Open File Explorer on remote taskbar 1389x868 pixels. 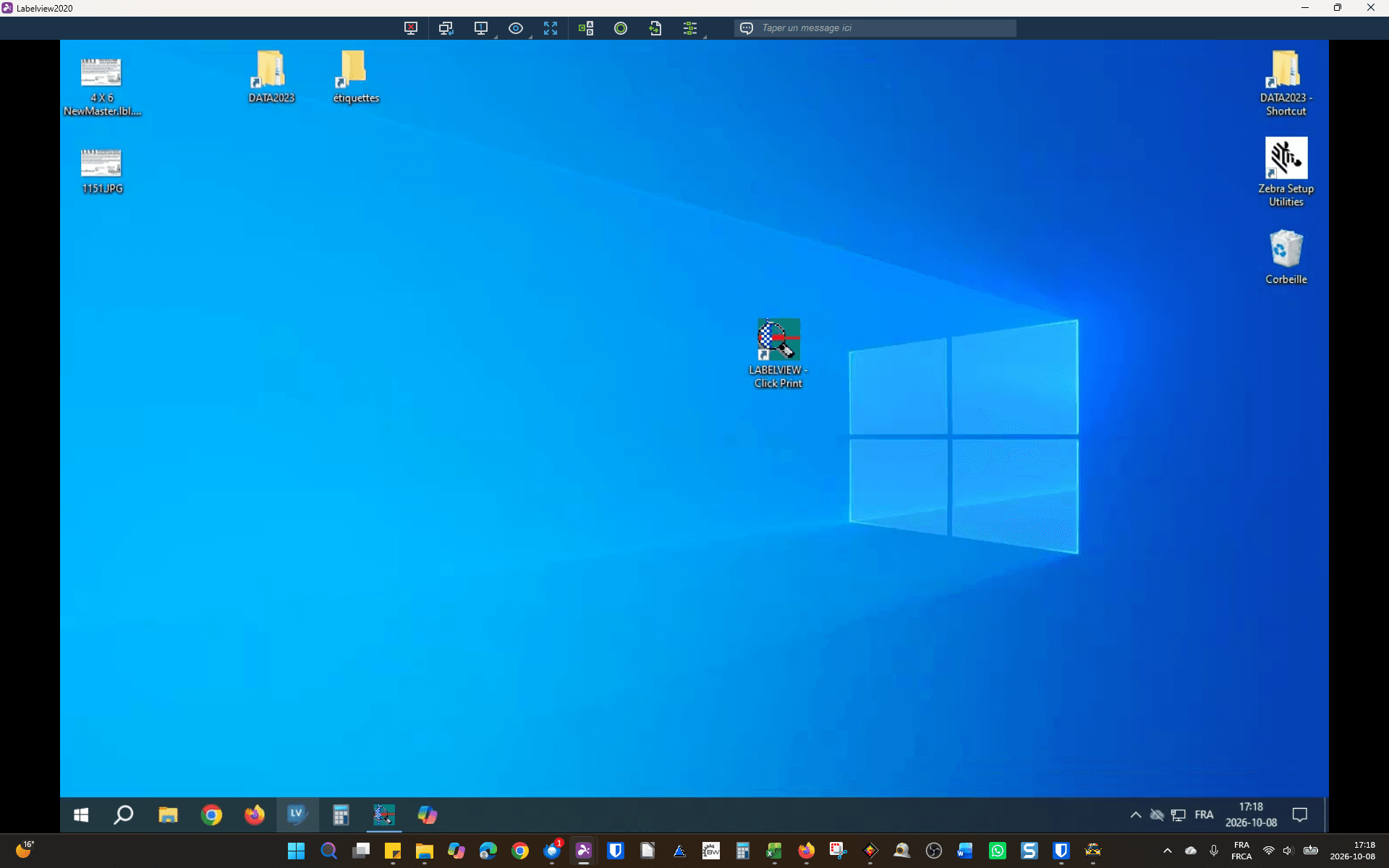click(168, 815)
